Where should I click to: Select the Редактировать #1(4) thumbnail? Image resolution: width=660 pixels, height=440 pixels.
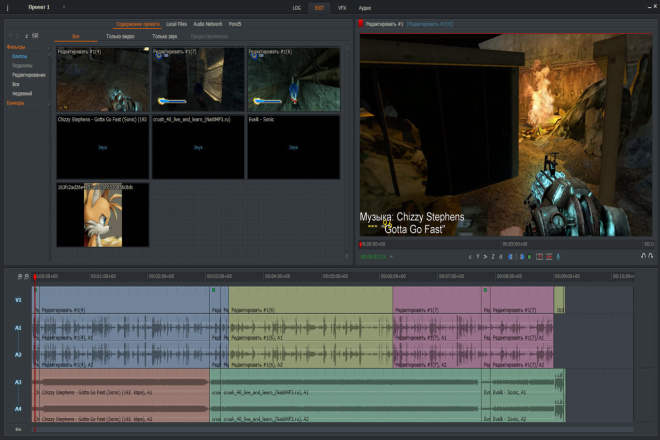tap(103, 79)
